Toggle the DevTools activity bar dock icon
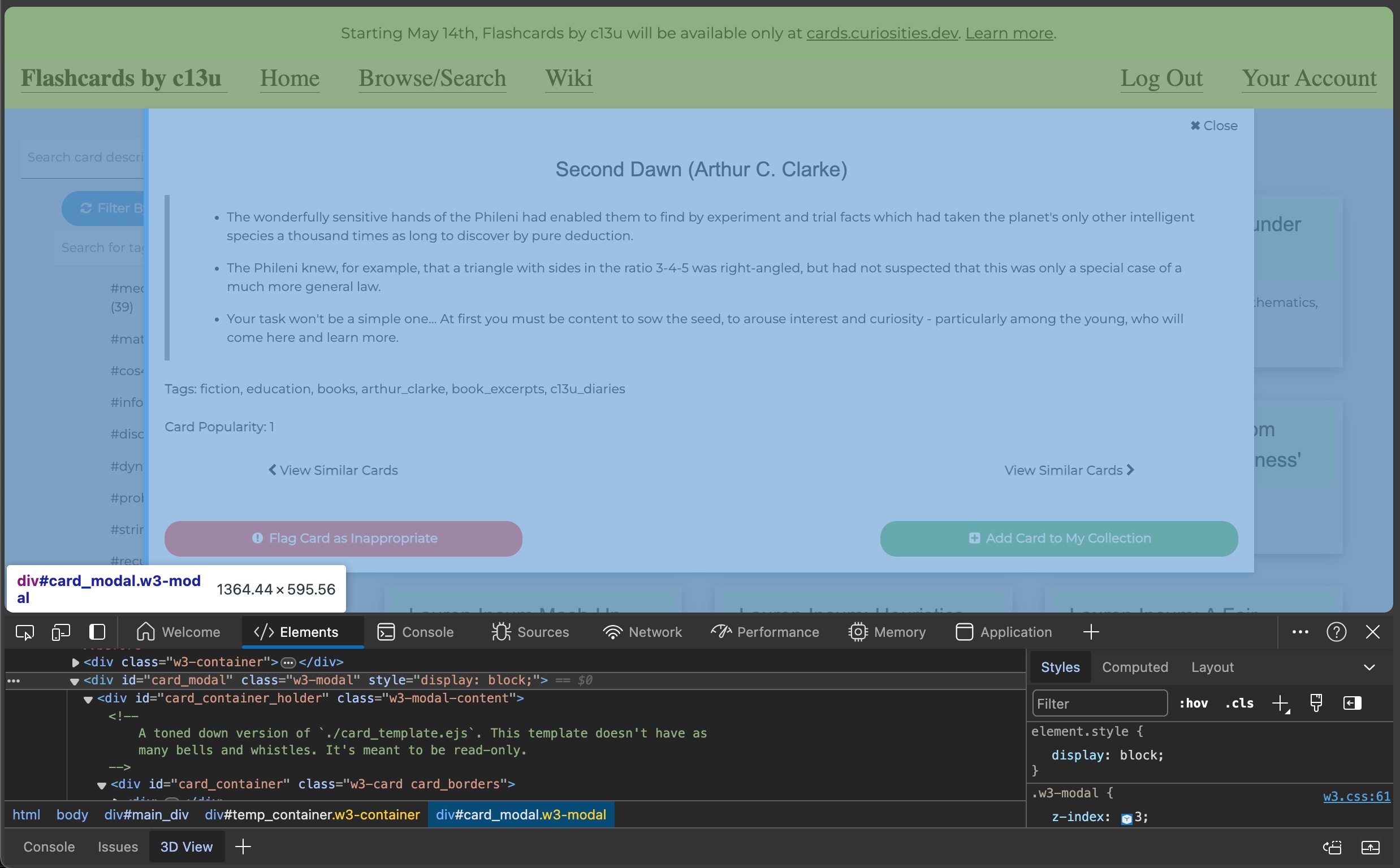 [97, 632]
